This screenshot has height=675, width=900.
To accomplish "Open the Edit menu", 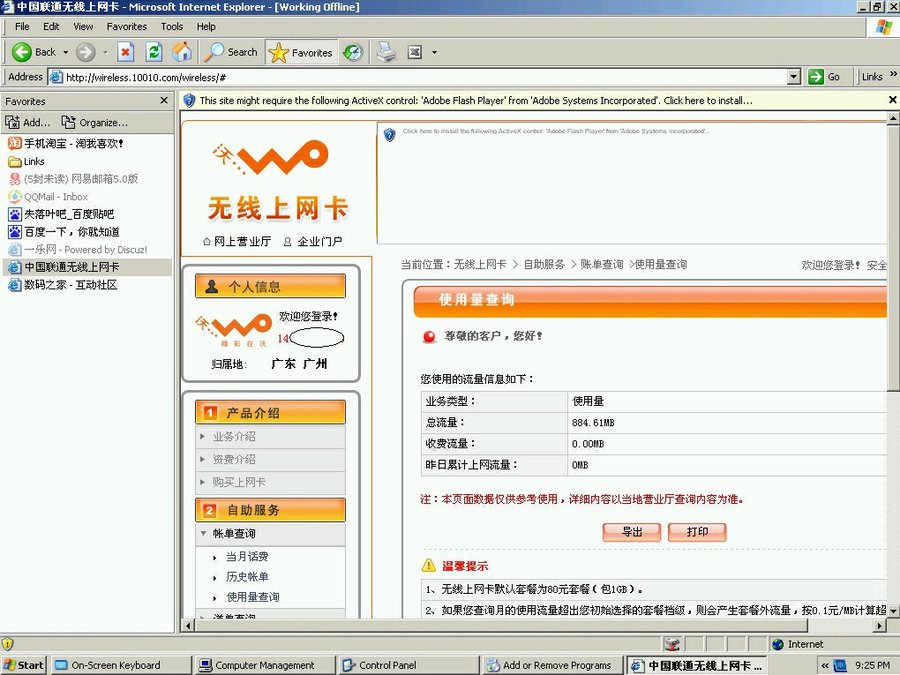I will (x=51, y=26).
